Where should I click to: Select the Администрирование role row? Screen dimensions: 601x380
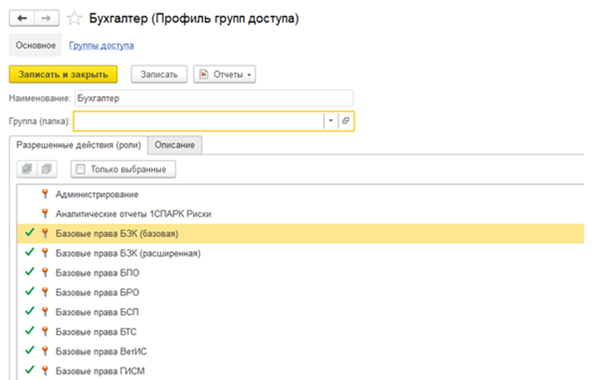300,194
